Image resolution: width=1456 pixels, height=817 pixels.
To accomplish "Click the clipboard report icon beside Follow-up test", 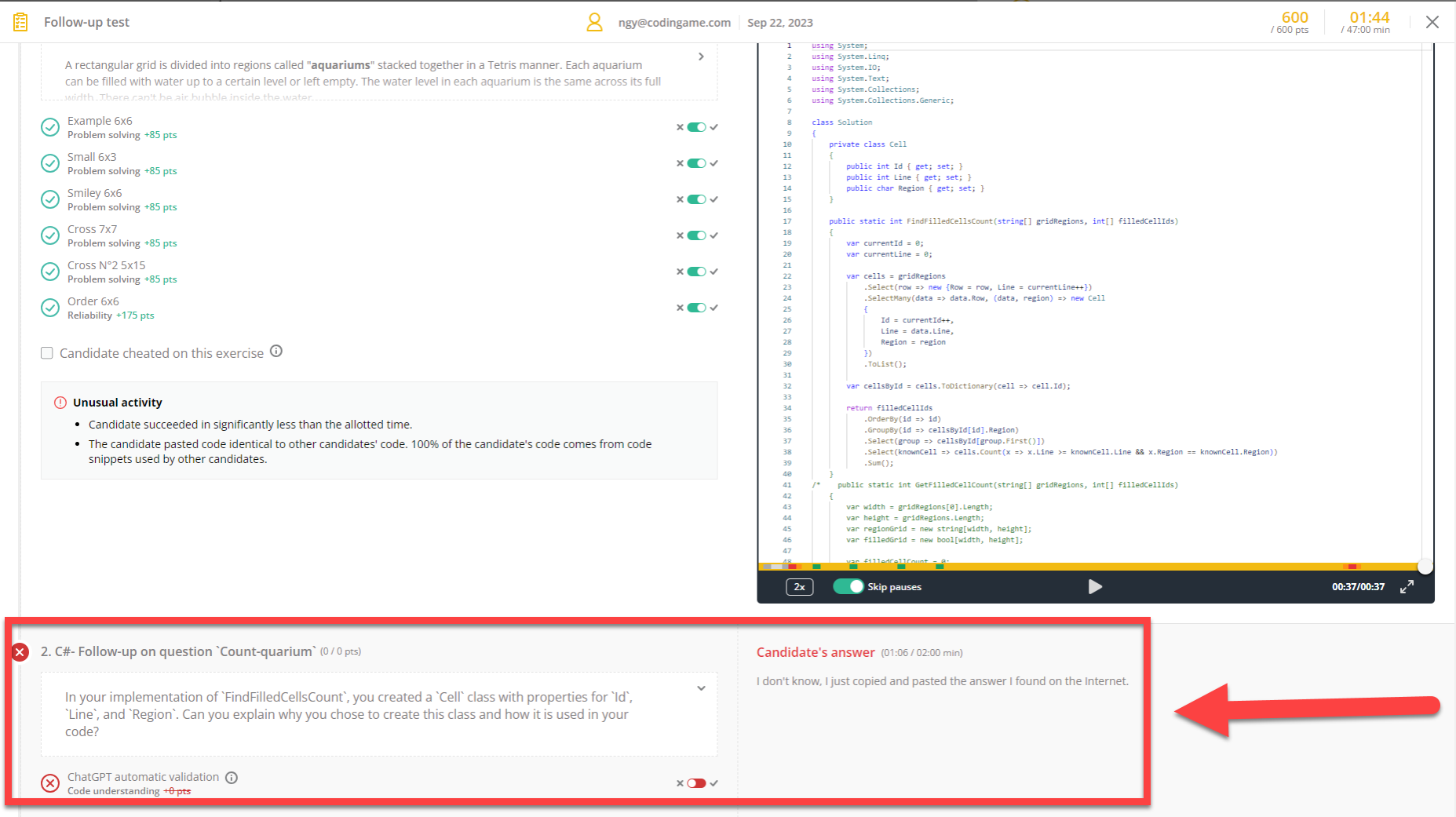I will 21,22.
